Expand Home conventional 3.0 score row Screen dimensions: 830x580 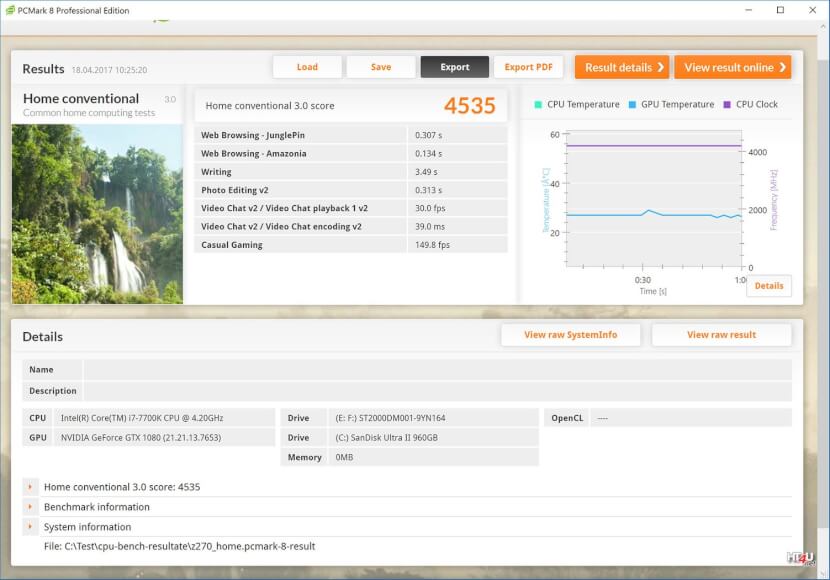tap(30, 487)
